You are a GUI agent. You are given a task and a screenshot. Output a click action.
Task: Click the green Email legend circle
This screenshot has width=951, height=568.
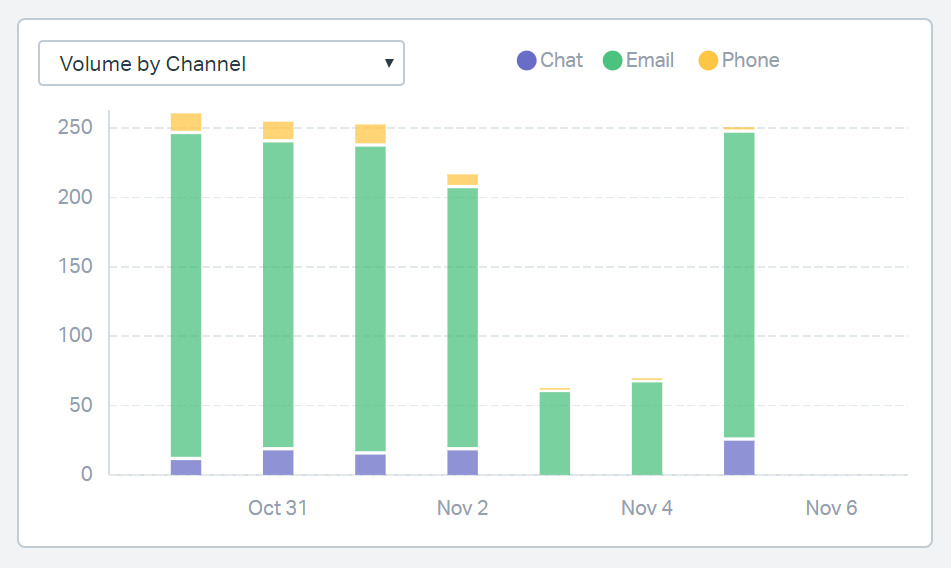[x=612, y=61]
